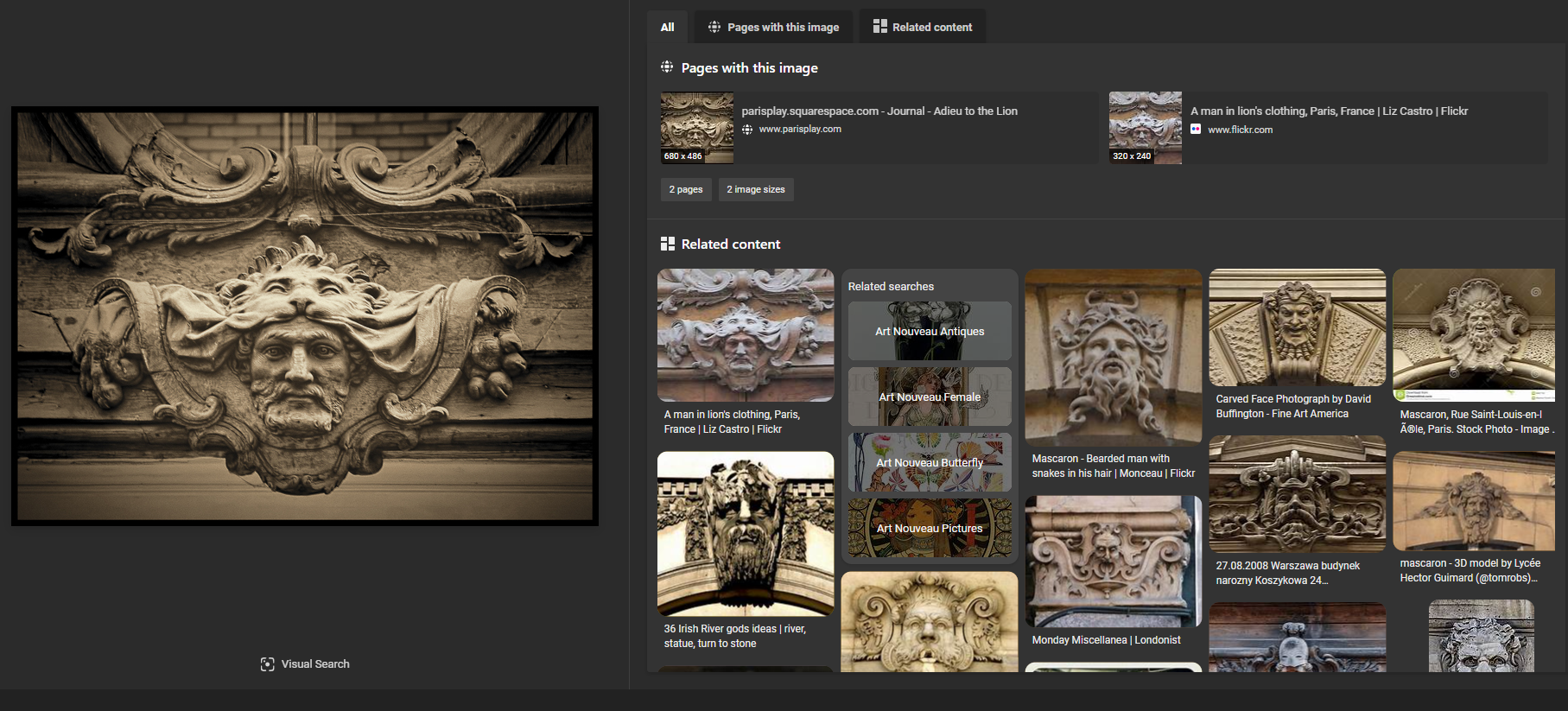
Task: Click the Related searches heading
Action: (891, 286)
